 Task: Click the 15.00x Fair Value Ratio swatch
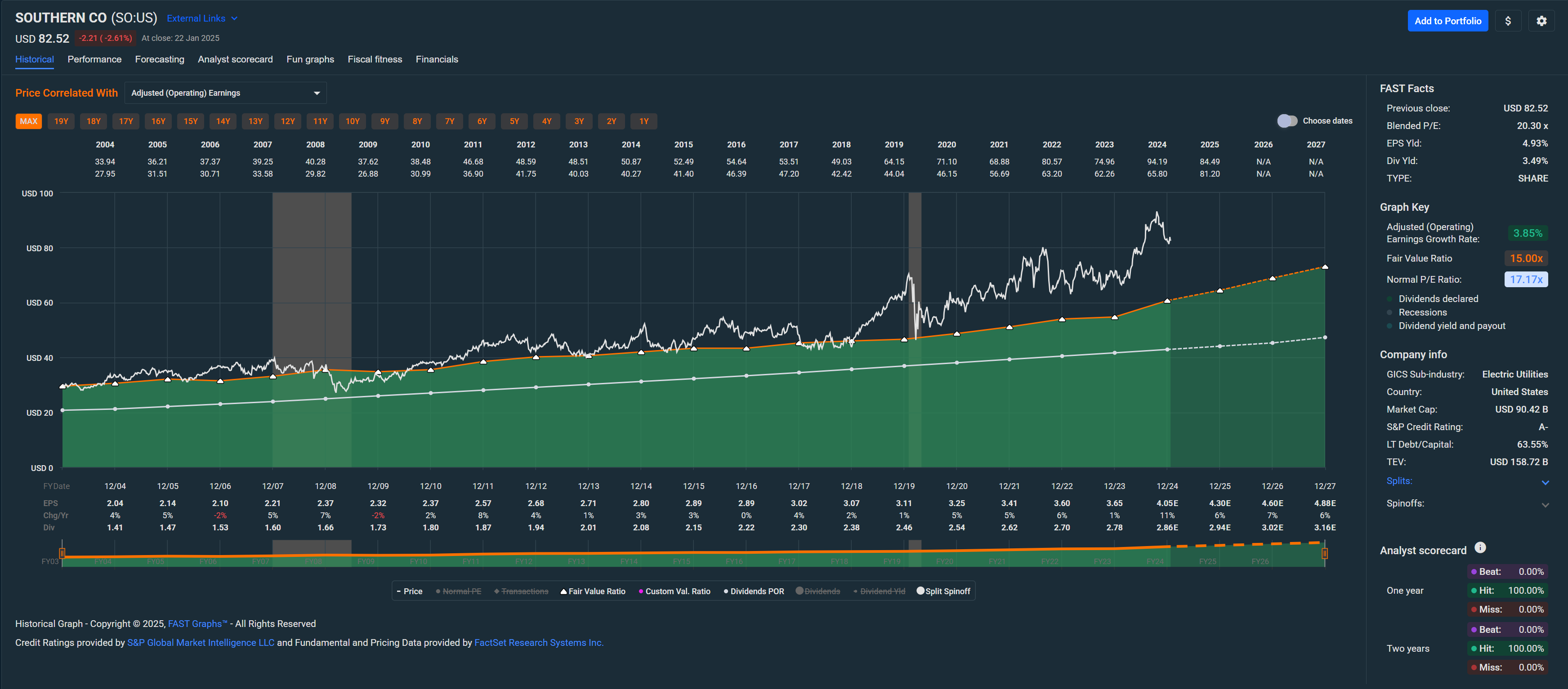(x=1526, y=258)
